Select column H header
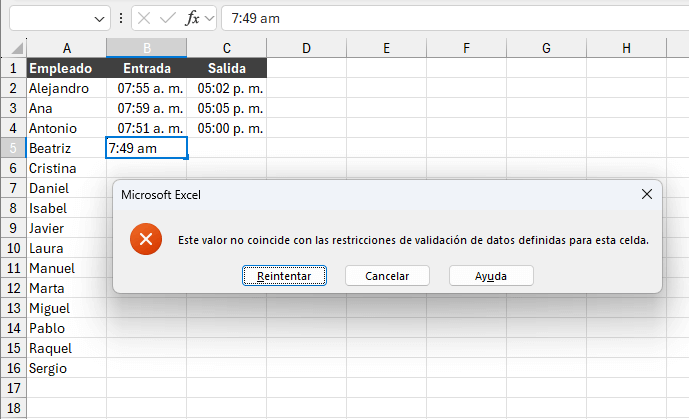Screen dimensions: 689x419 point(626,48)
